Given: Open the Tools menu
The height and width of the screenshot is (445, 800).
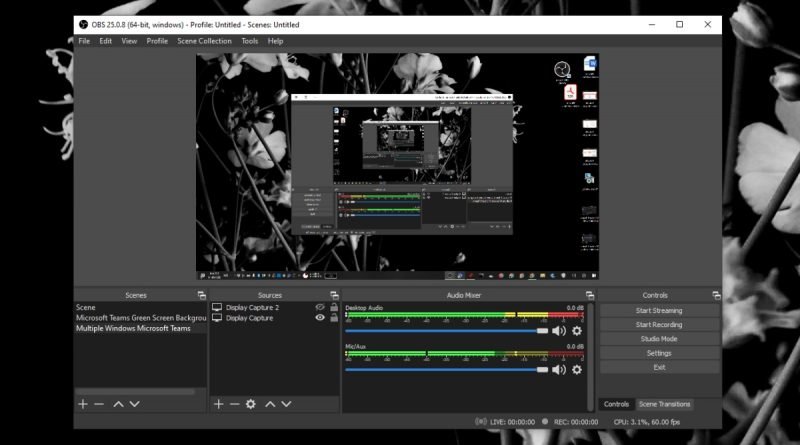Looking at the screenshot, I should pos(249,41).
